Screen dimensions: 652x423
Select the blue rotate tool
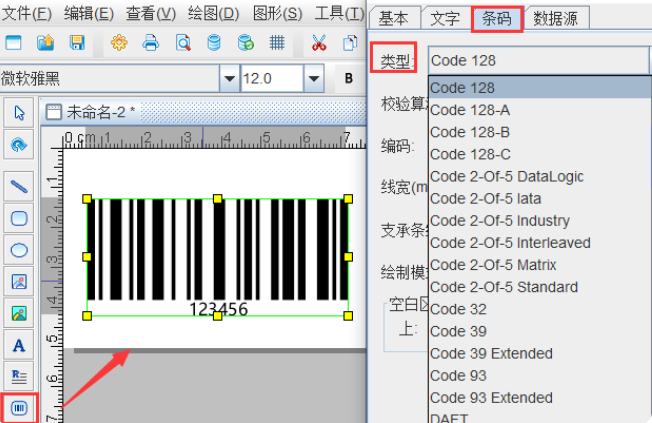tap(19, 144)
